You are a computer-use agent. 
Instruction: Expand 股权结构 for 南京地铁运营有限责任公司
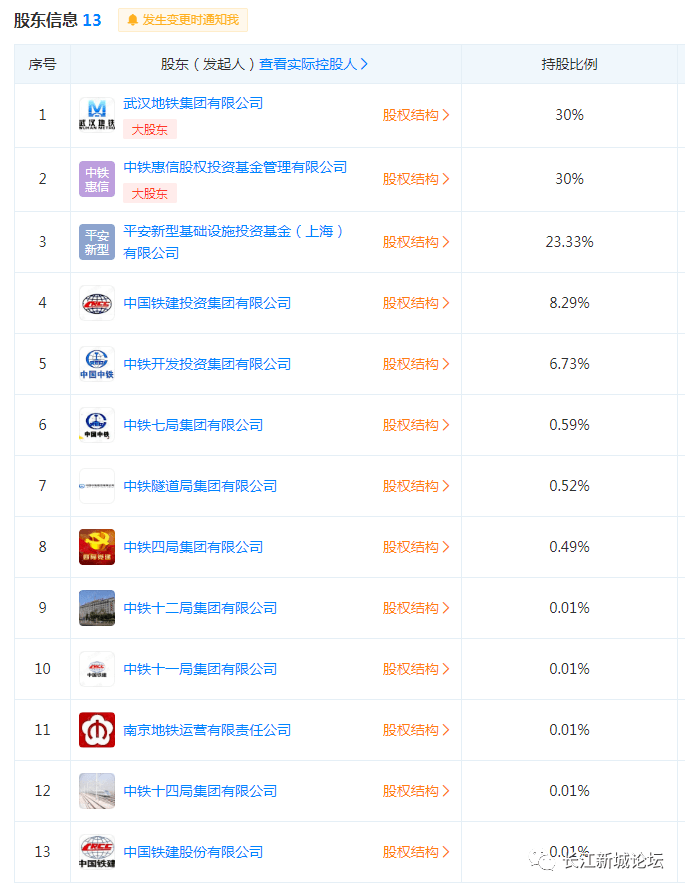pyautogui.click(x=415, y=731)
